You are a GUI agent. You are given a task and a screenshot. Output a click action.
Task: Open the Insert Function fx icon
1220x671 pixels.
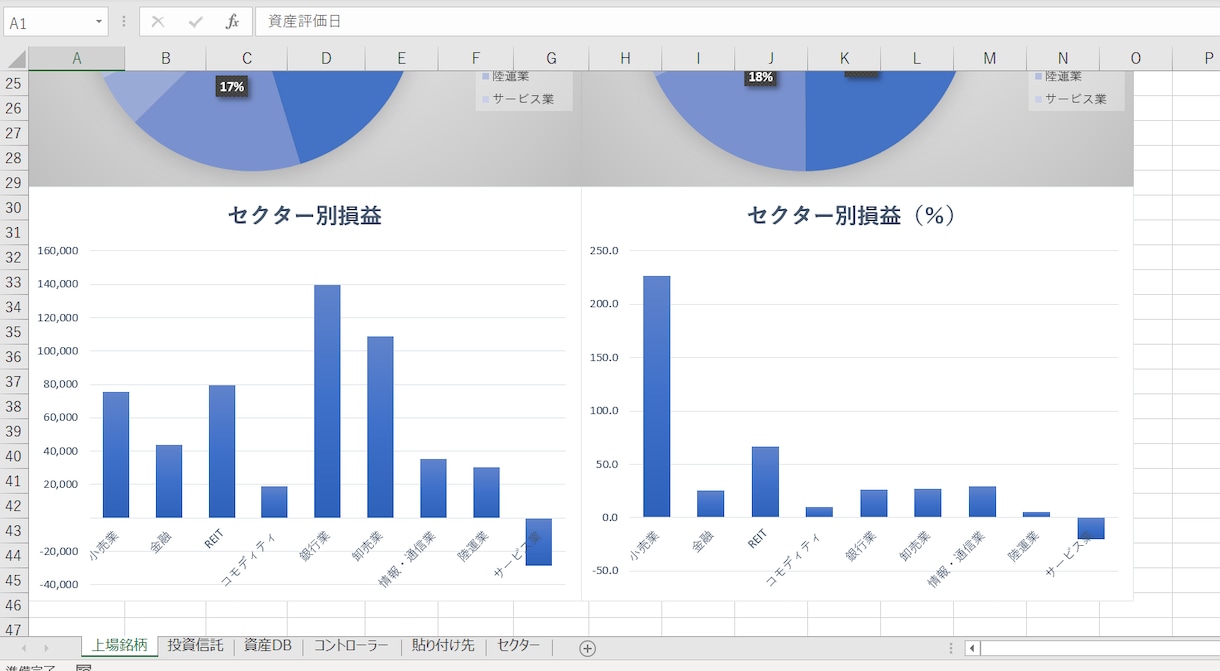pos(232,22)
